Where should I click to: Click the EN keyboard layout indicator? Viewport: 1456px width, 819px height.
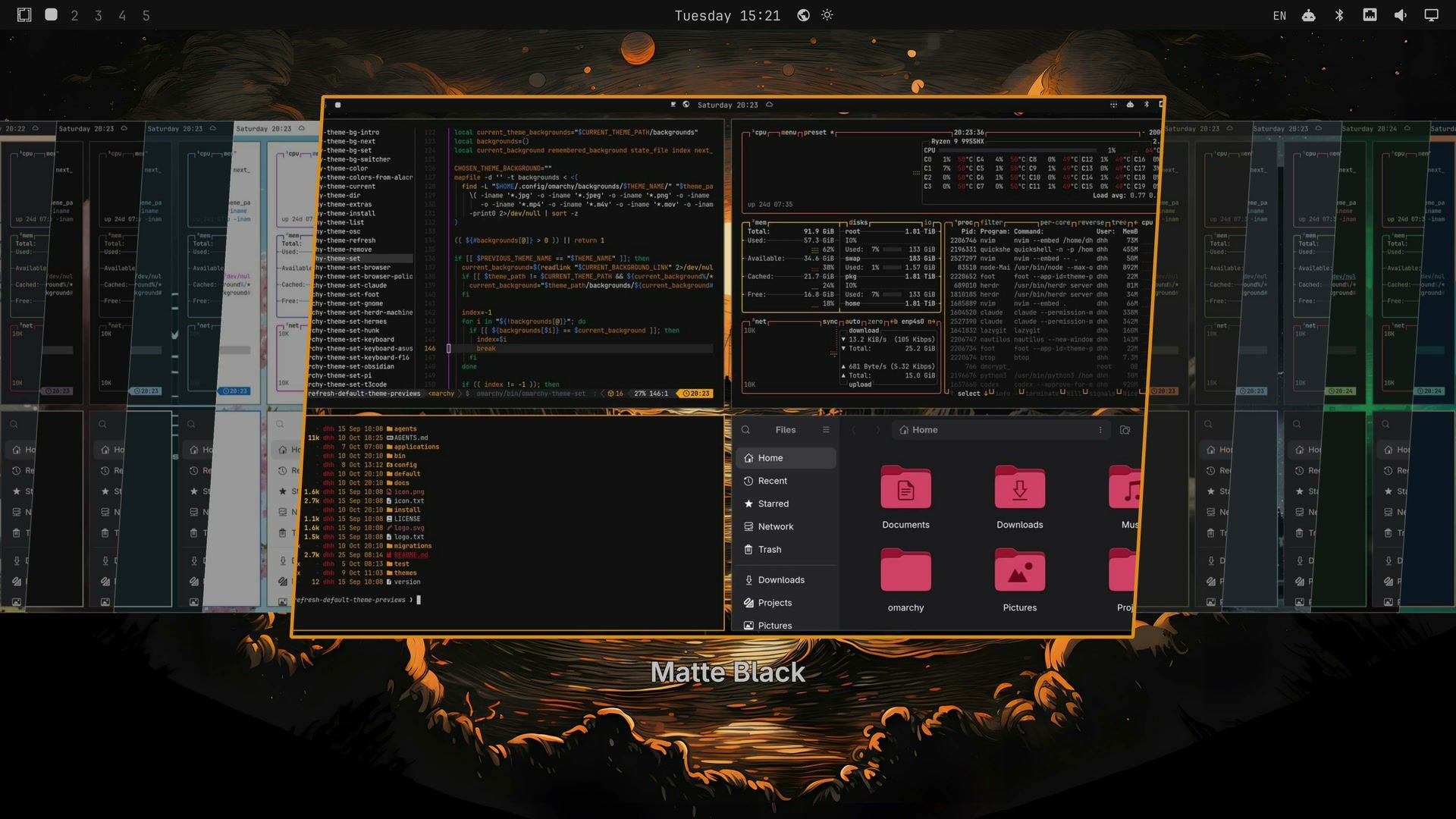tap(1279, 16)
